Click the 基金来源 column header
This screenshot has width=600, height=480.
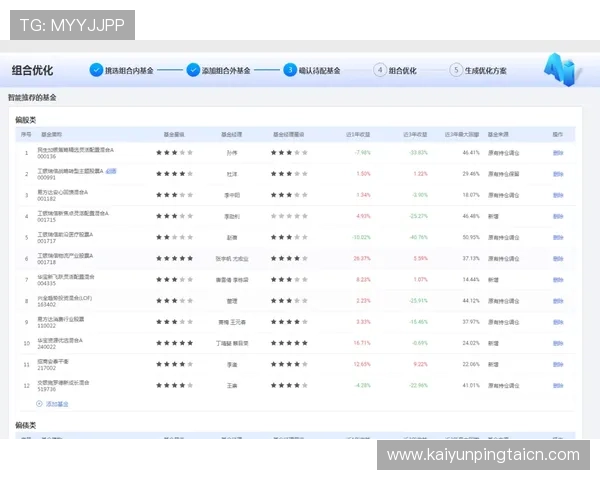498,134
